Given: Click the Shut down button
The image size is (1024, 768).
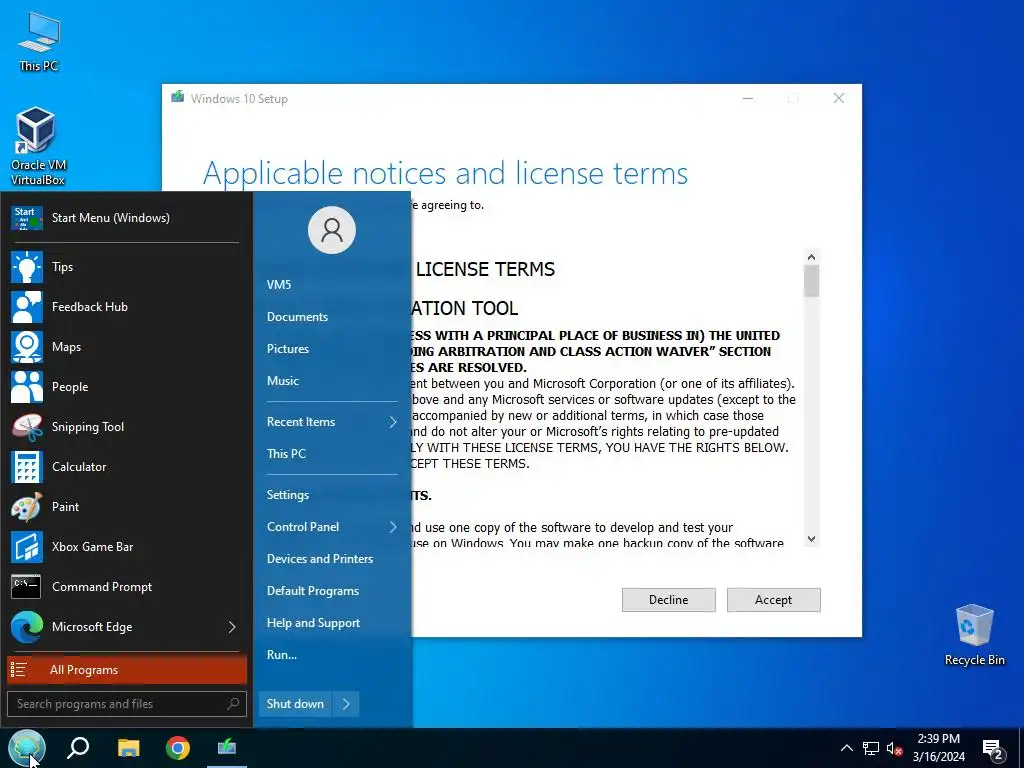Looking at the screenshot, I should tap(295, 704).
